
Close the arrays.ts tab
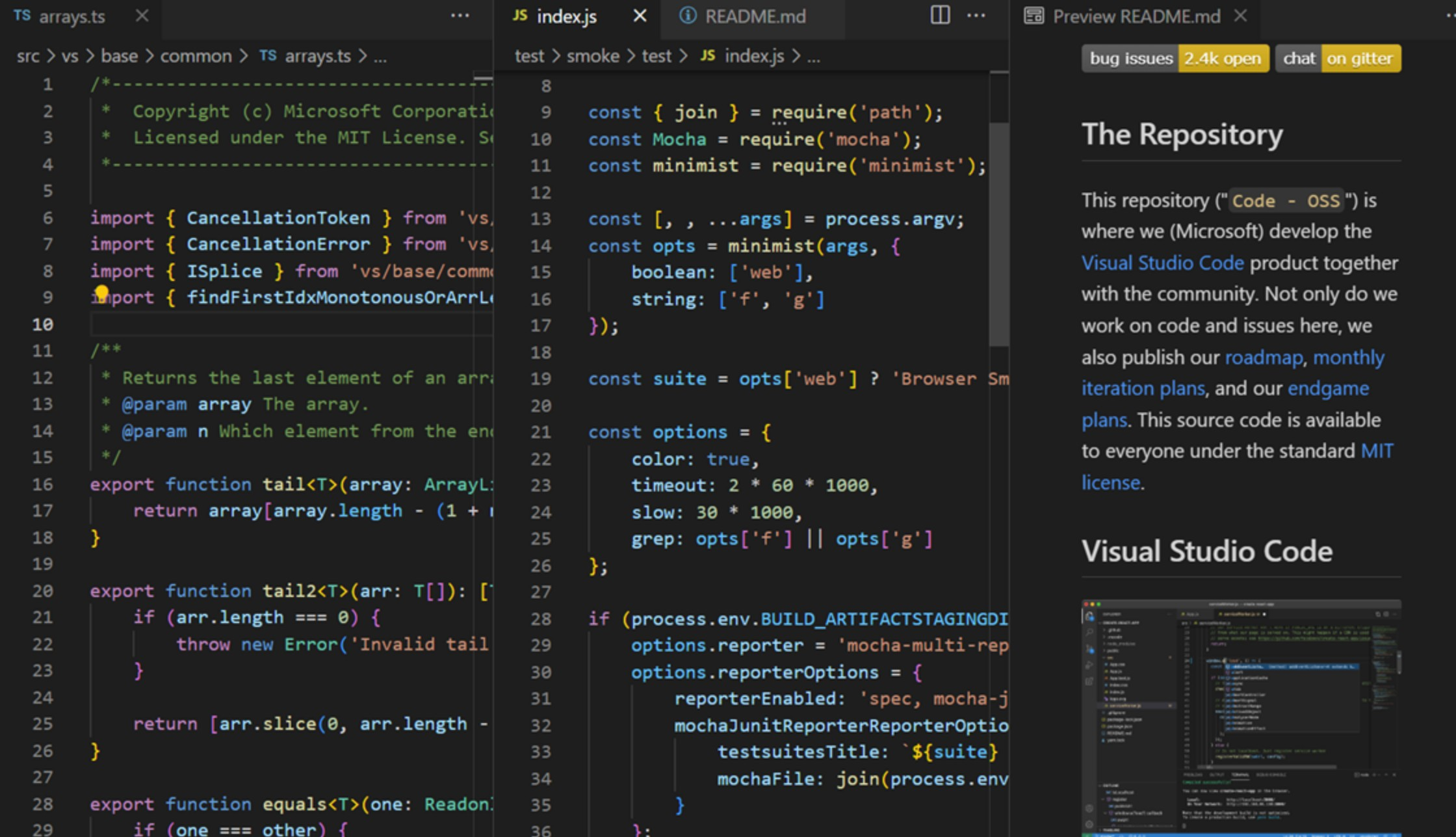click(x=142, y=16)
